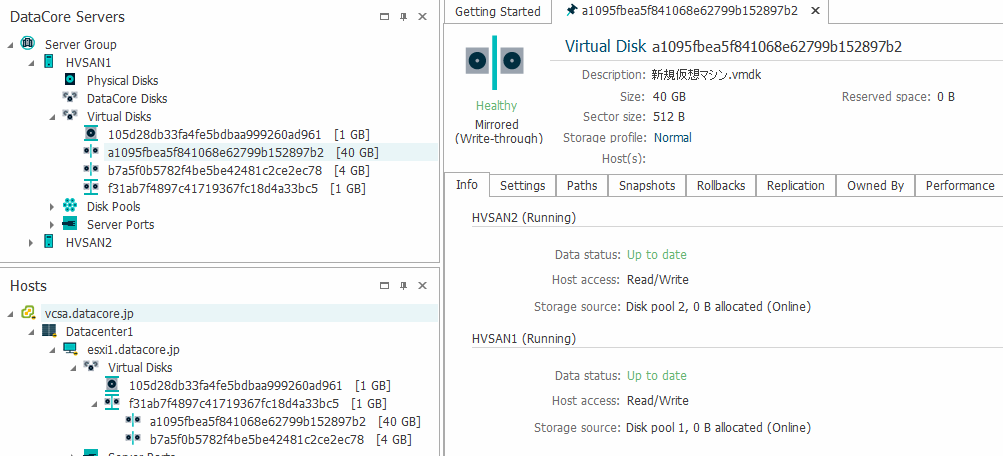The image size is (1003, 456).
Task: Click the disk icon of 105d28db33fa4fe5bdbaa999260ad961 in DataCore Servers
Action: 91,134
